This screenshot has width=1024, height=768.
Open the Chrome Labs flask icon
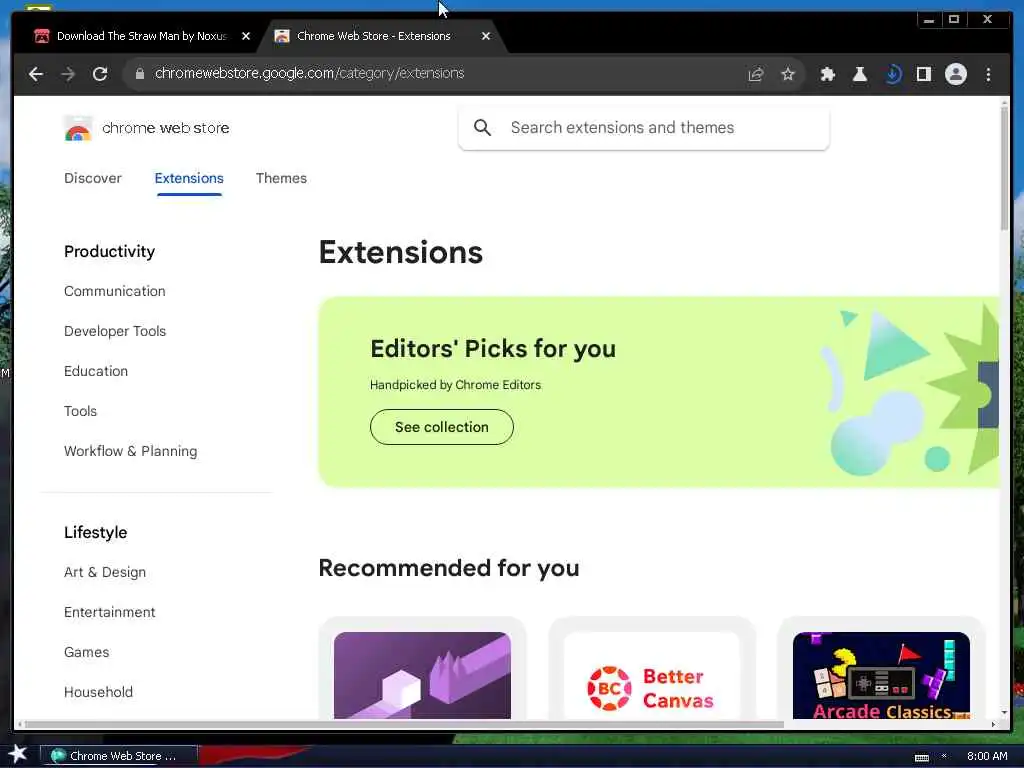tap(859, 74)
